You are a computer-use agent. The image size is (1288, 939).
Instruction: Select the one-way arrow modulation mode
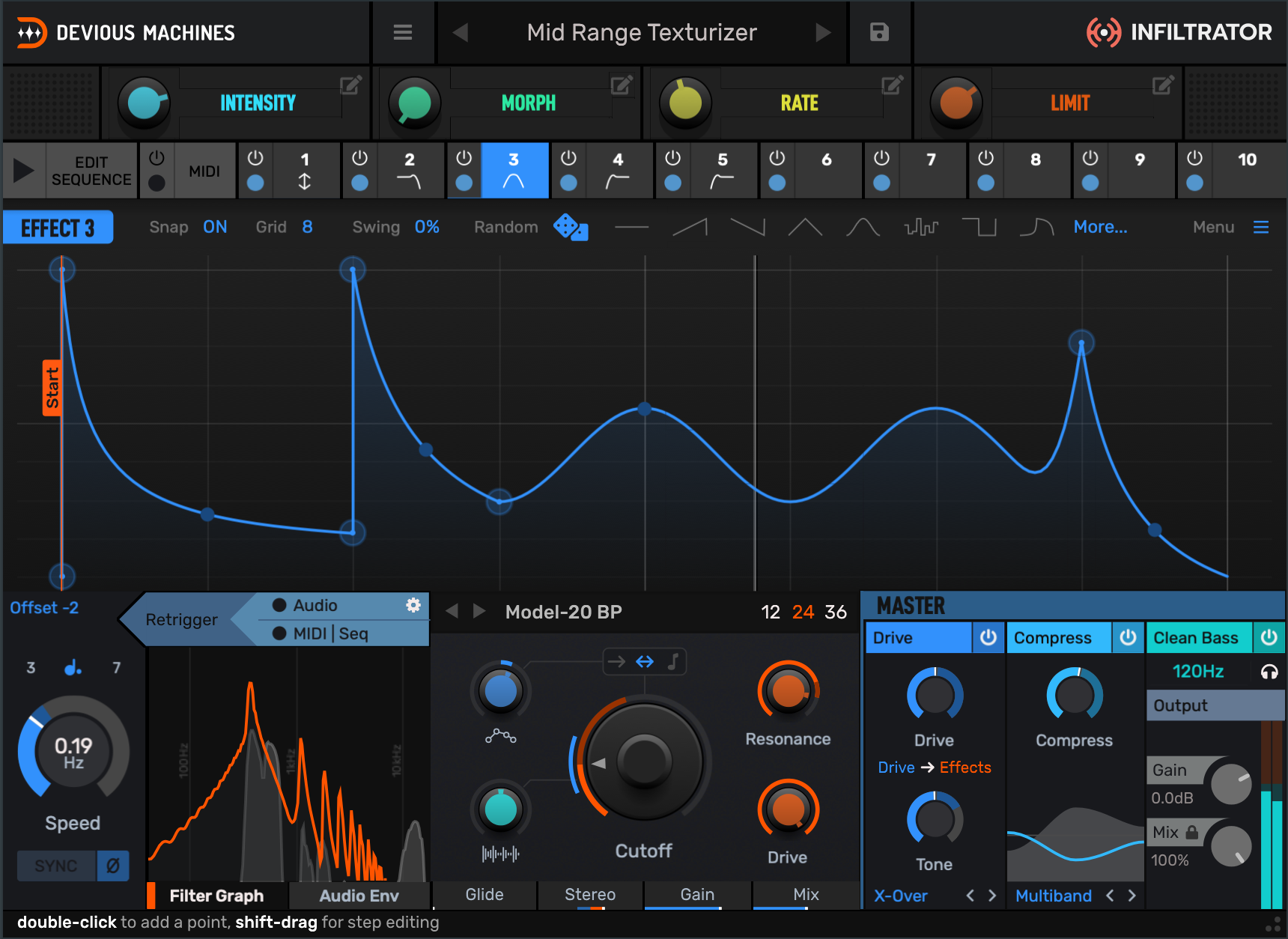click(616, 661)
